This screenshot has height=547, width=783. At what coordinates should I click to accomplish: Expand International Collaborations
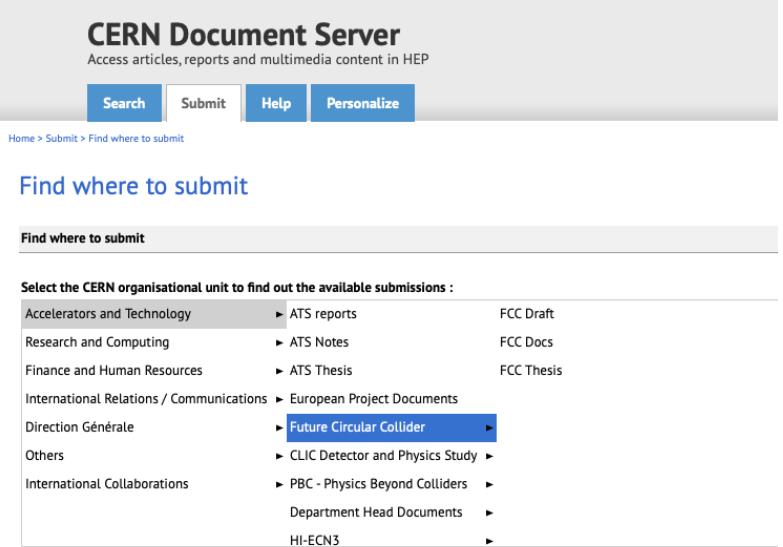(x=107, y=484)
